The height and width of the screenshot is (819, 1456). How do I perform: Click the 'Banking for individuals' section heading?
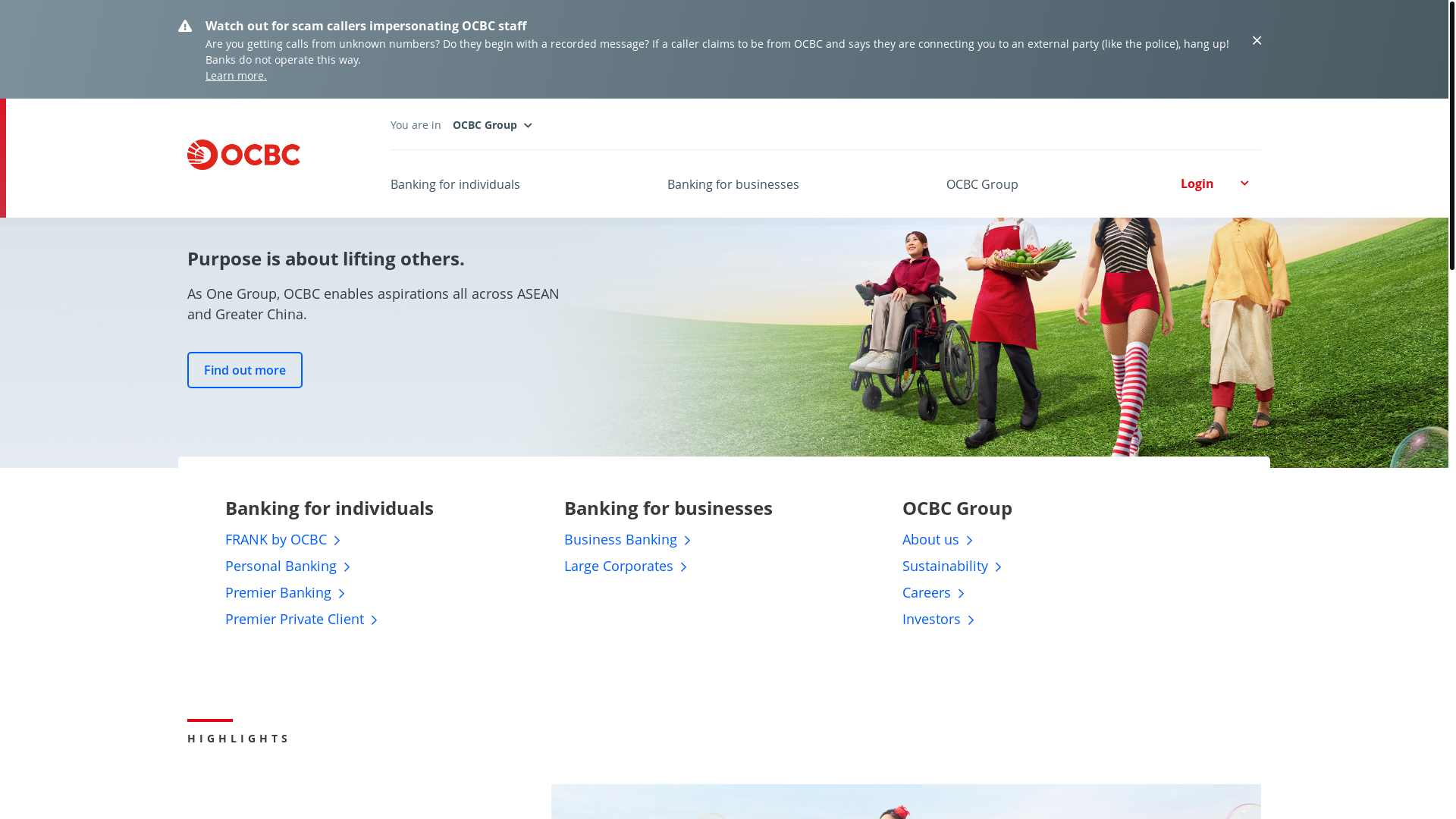pos(329,508)
